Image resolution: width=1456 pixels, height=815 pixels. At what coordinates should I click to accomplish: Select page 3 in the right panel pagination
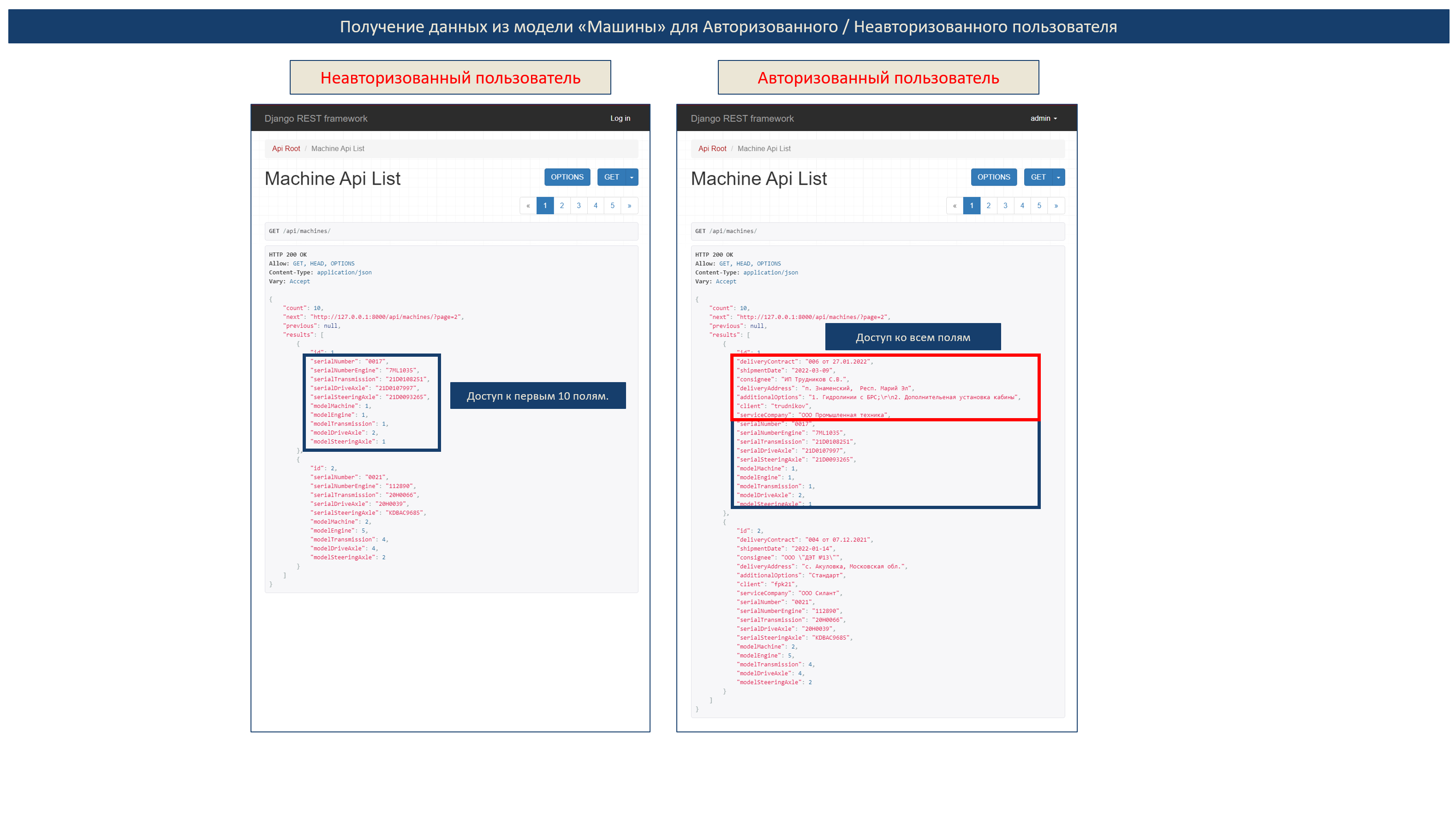1006,205
